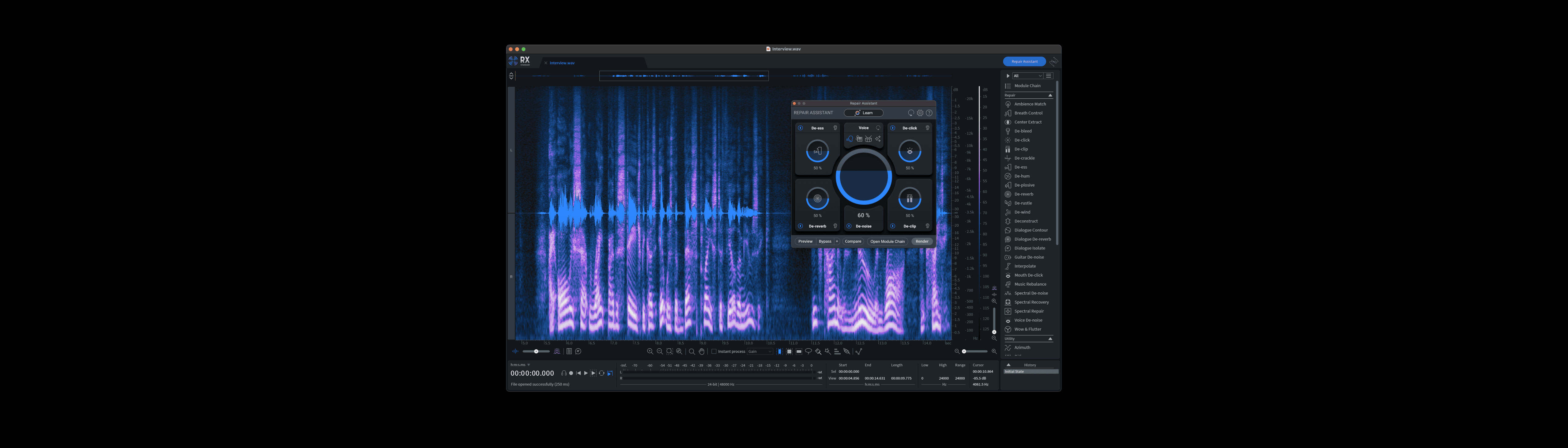Viewport: 1568px width, 448px height.
Task: Select the Grab hand tool
Action: pyautogui.click(x=701, y=351)
